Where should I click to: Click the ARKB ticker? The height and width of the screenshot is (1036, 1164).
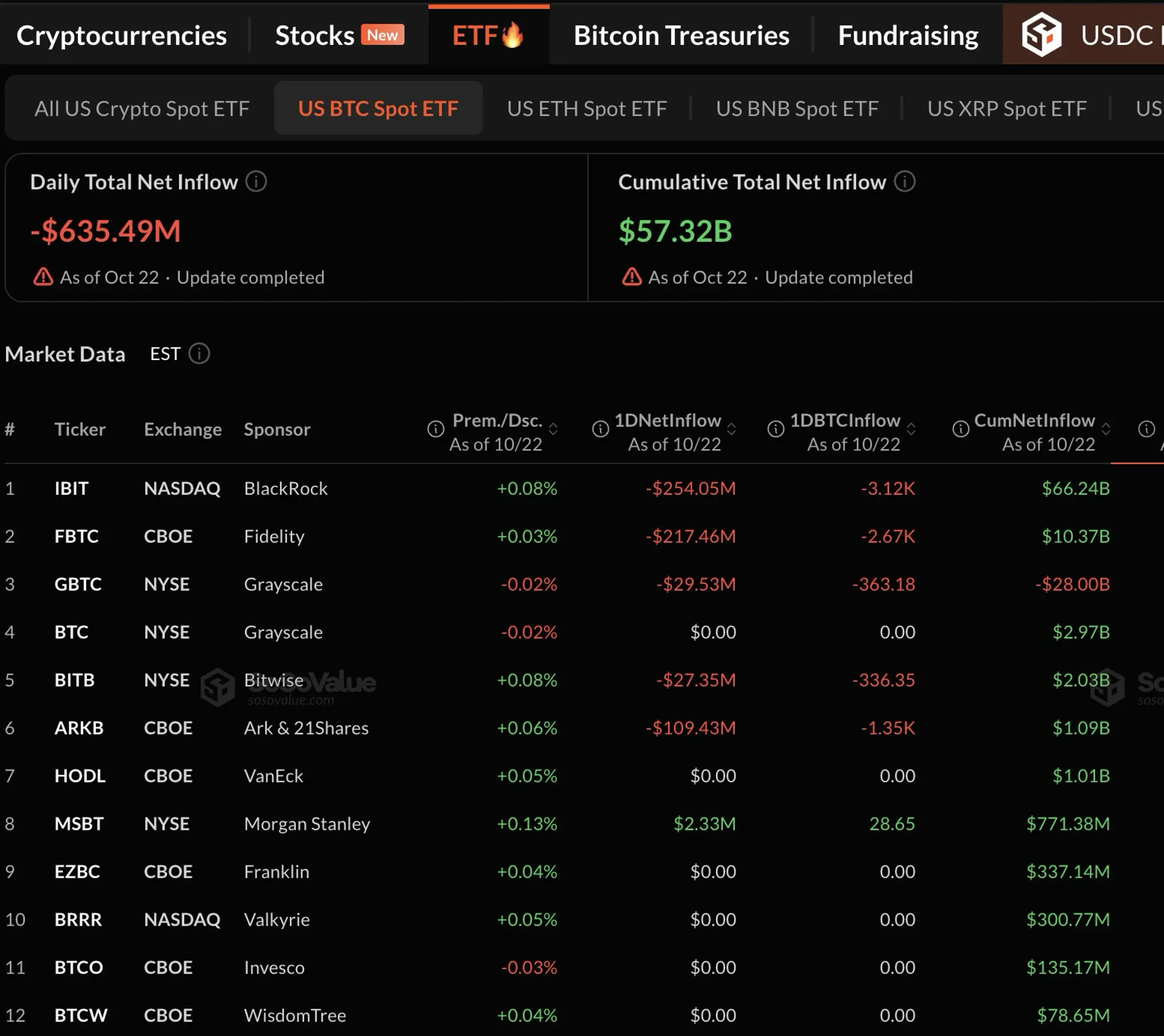point(79,727)
